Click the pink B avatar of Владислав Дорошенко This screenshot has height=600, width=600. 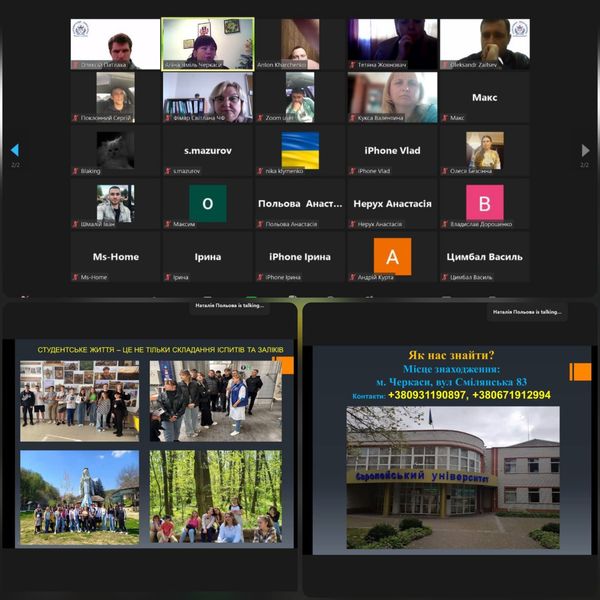[485, 203]
